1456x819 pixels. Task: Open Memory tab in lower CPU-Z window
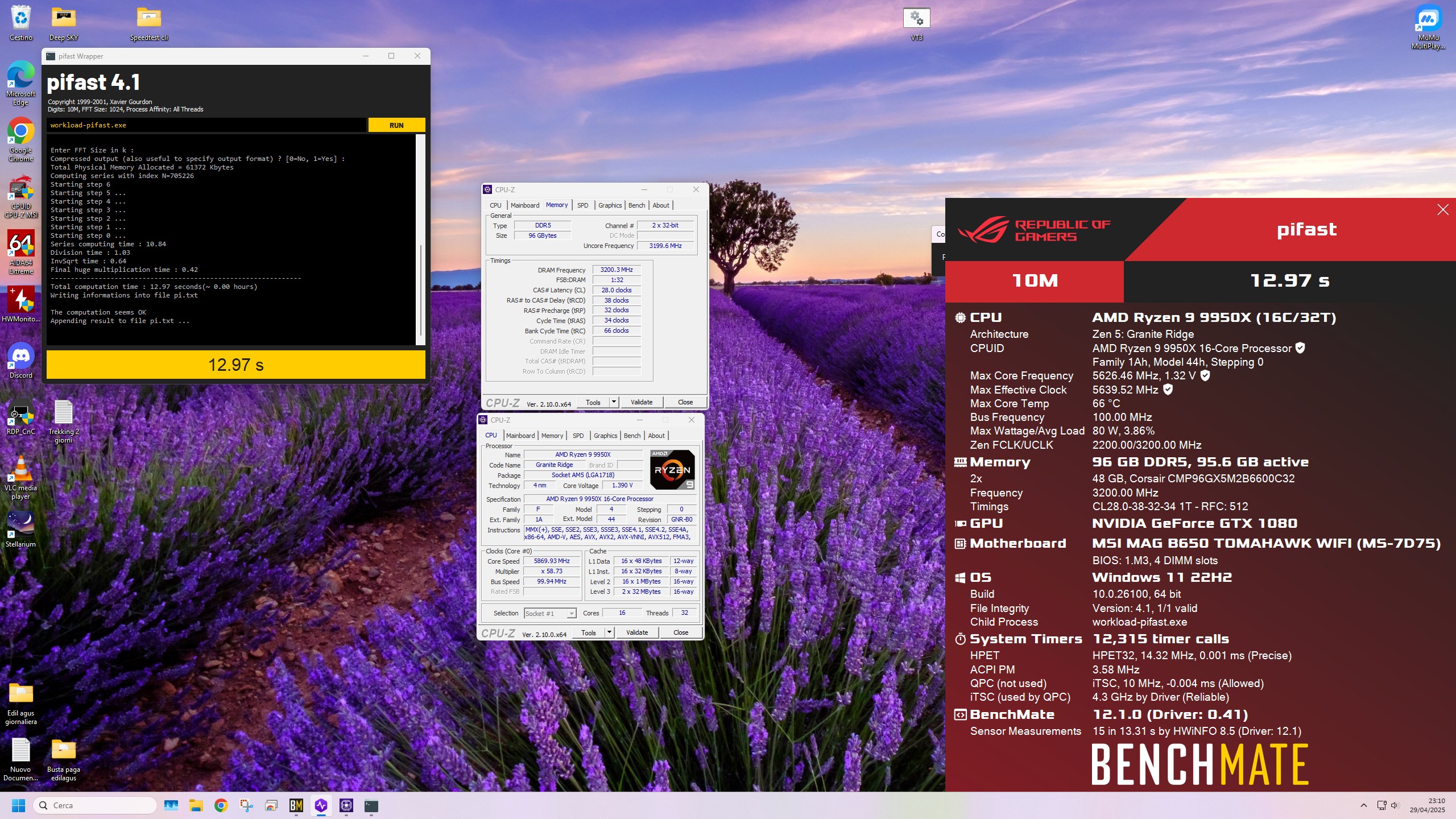[x=552, y=436]
